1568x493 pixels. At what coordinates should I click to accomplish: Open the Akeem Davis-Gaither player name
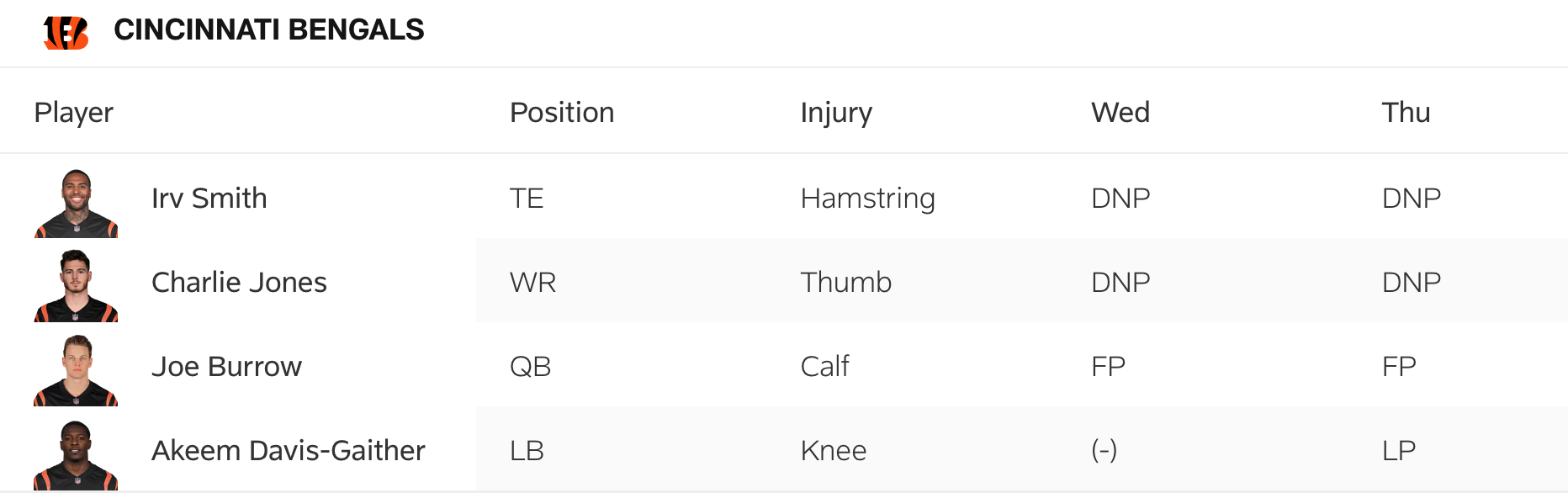point(288,451)
